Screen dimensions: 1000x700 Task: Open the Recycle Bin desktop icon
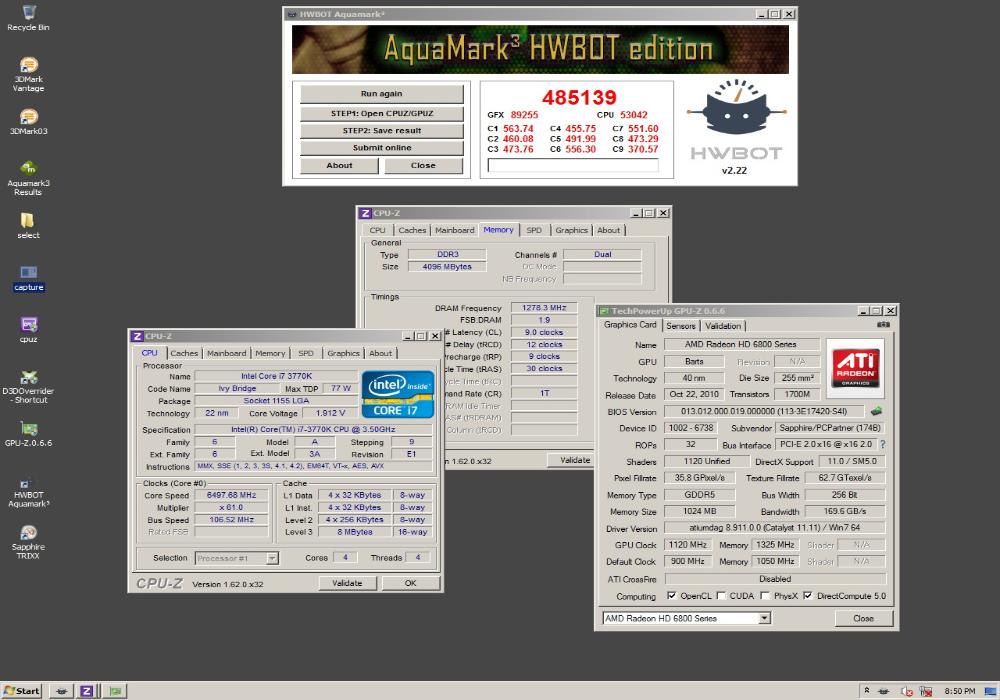(x=28, y=18)
